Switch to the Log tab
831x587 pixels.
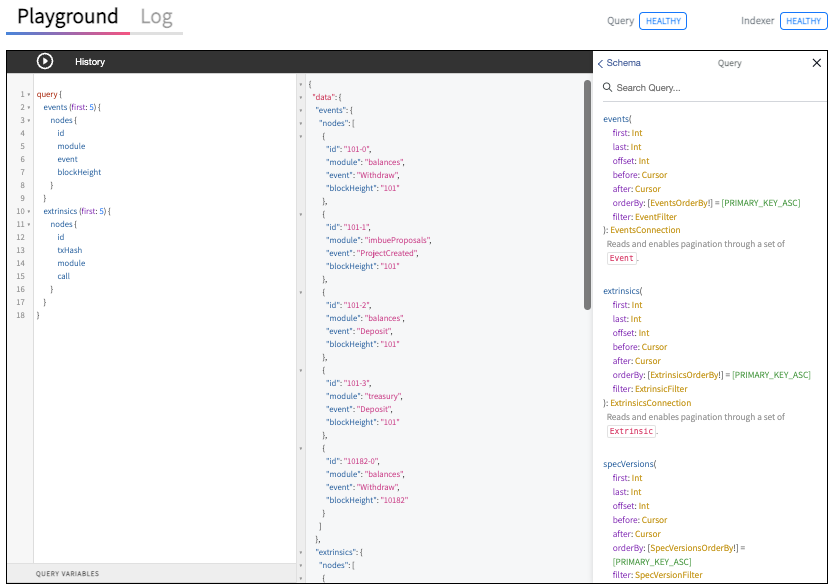click(156, 17)
